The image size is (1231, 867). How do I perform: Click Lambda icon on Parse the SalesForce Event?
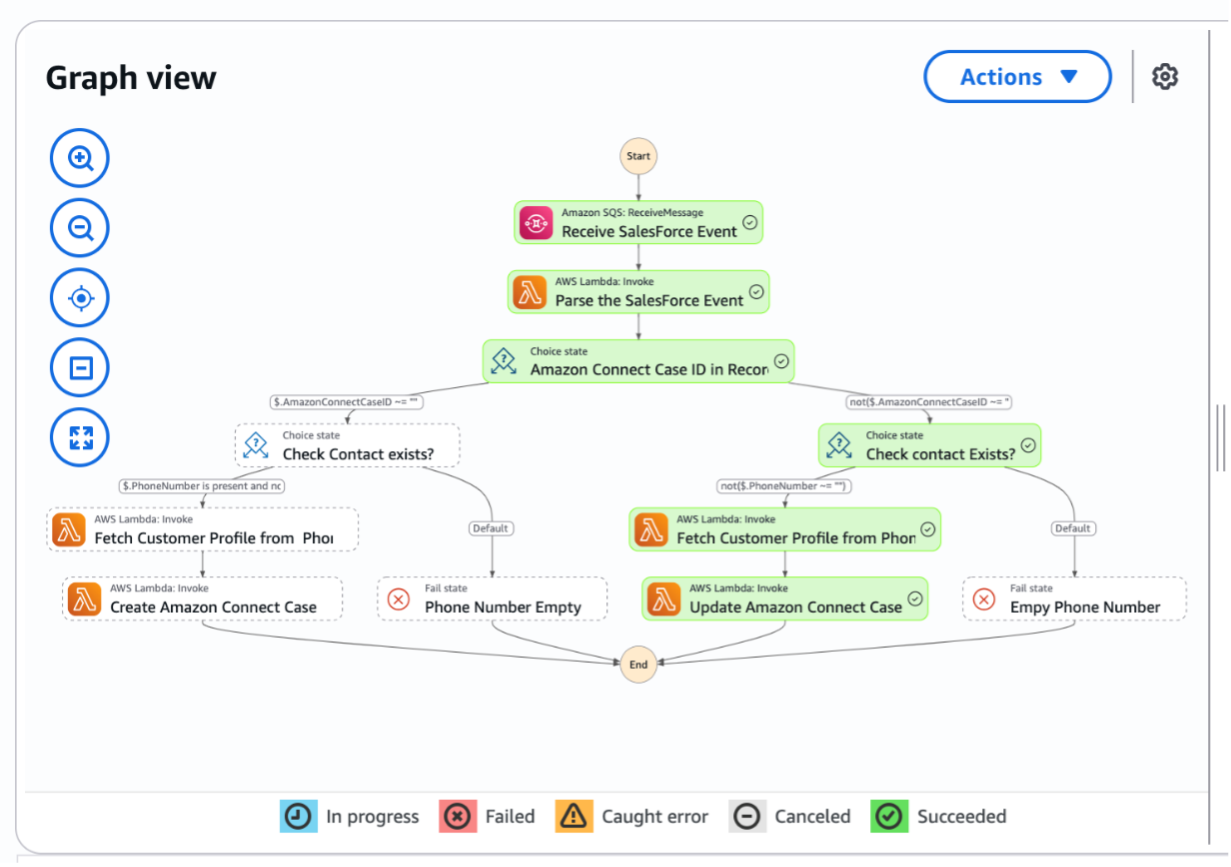(530, 292)
